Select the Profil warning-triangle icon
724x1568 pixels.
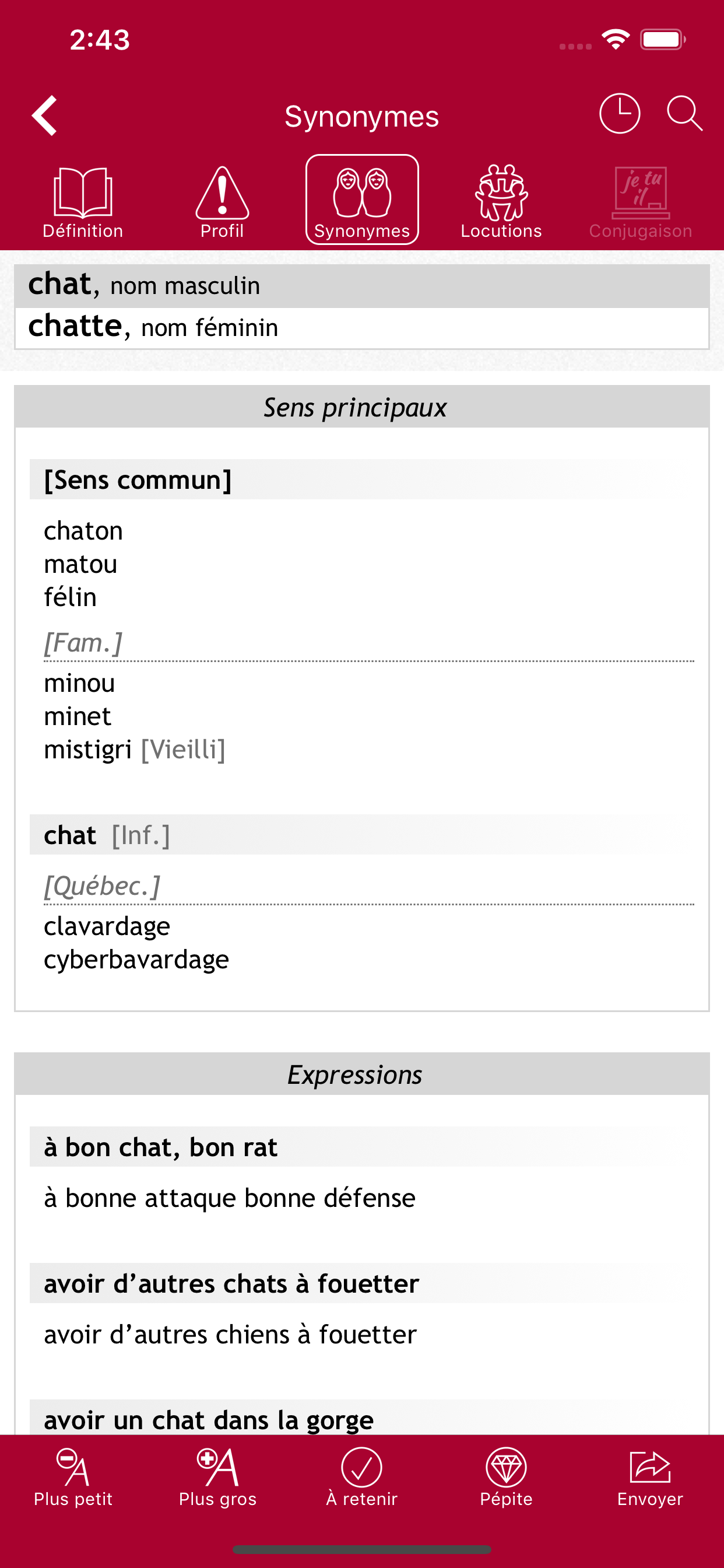click(222, 198)
